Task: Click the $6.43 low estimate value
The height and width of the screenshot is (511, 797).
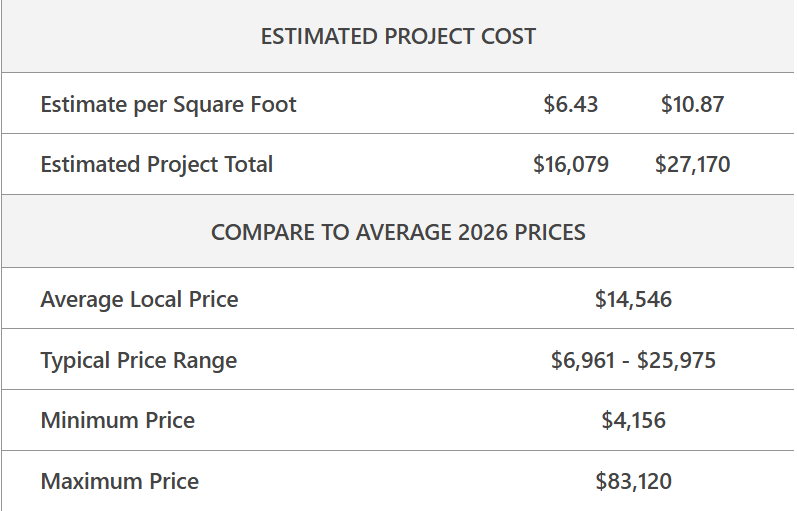Action: (x=570, y=104)
